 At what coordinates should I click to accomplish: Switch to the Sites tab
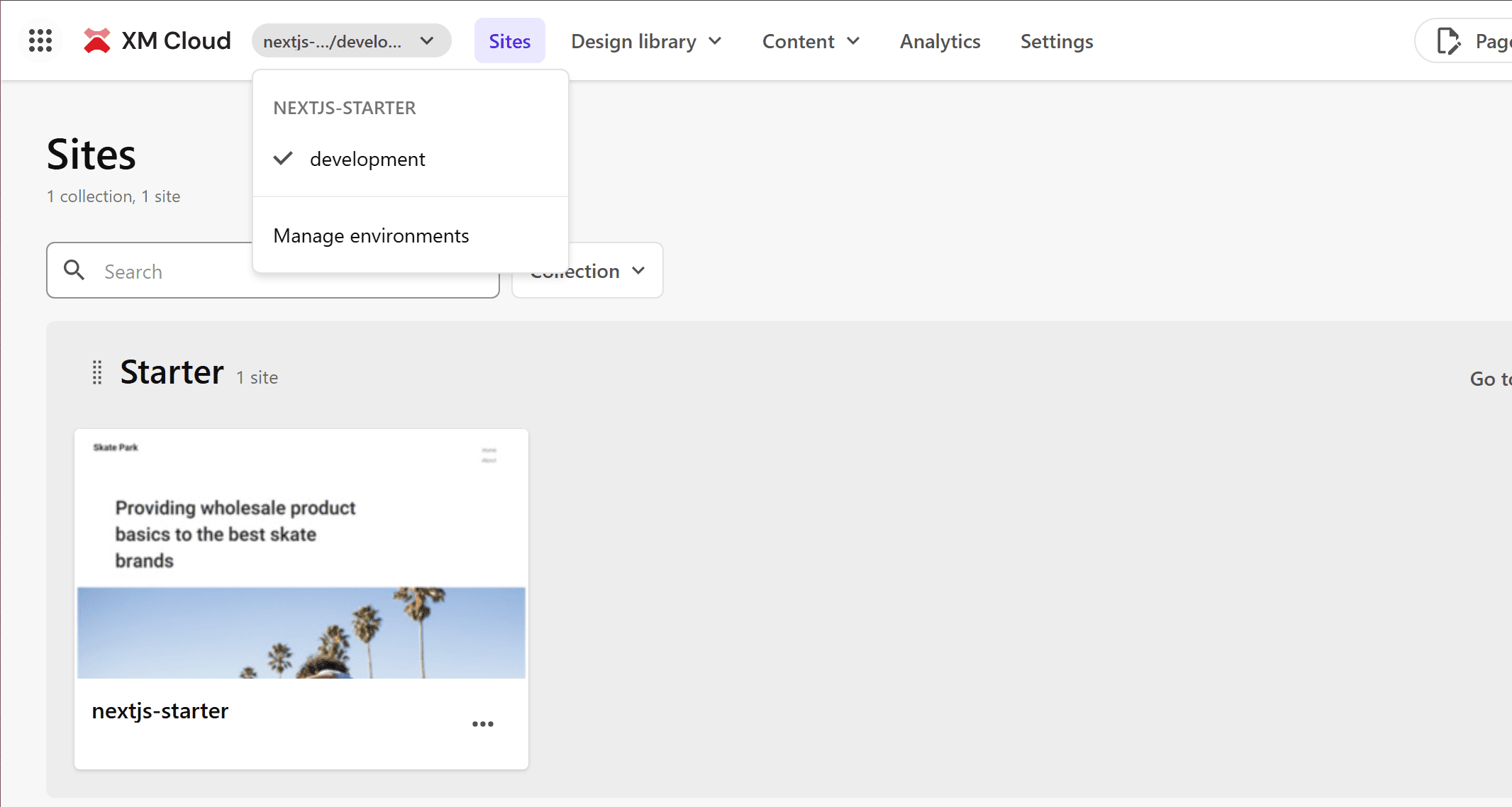point(509,41)
